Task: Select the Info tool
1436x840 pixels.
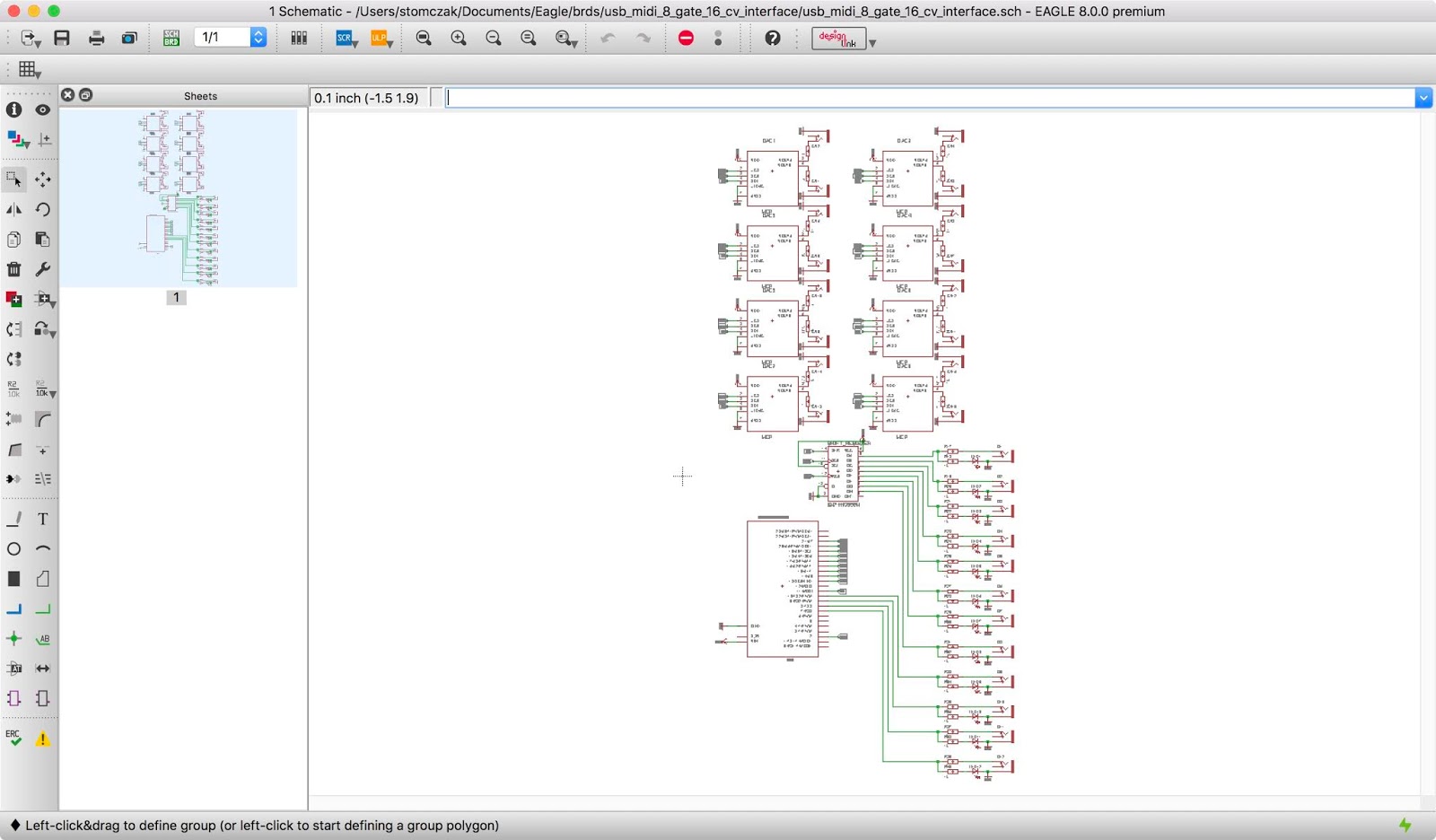Action: click(x=13, y=109)
